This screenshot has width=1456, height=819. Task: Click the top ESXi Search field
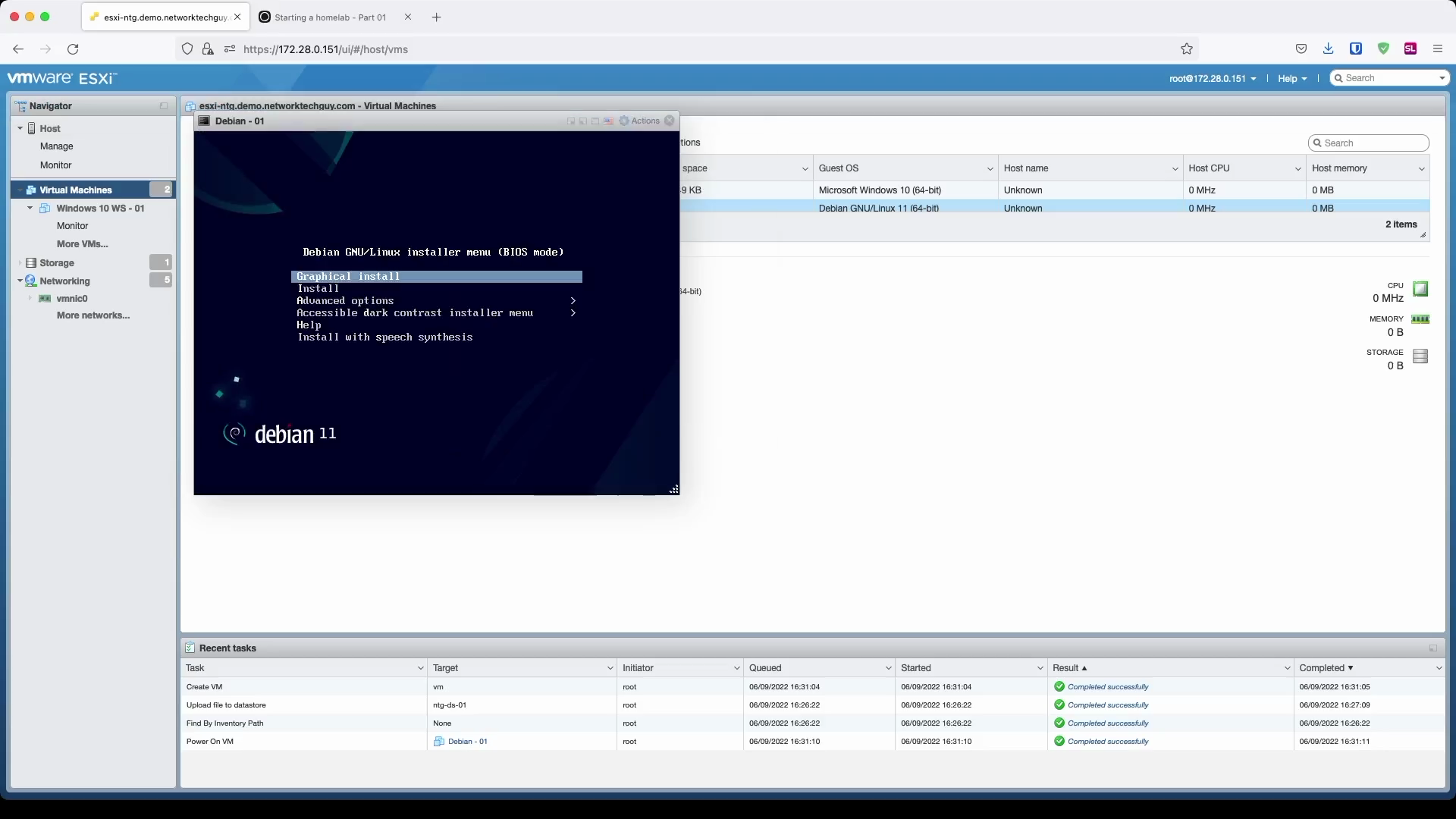1389,78
